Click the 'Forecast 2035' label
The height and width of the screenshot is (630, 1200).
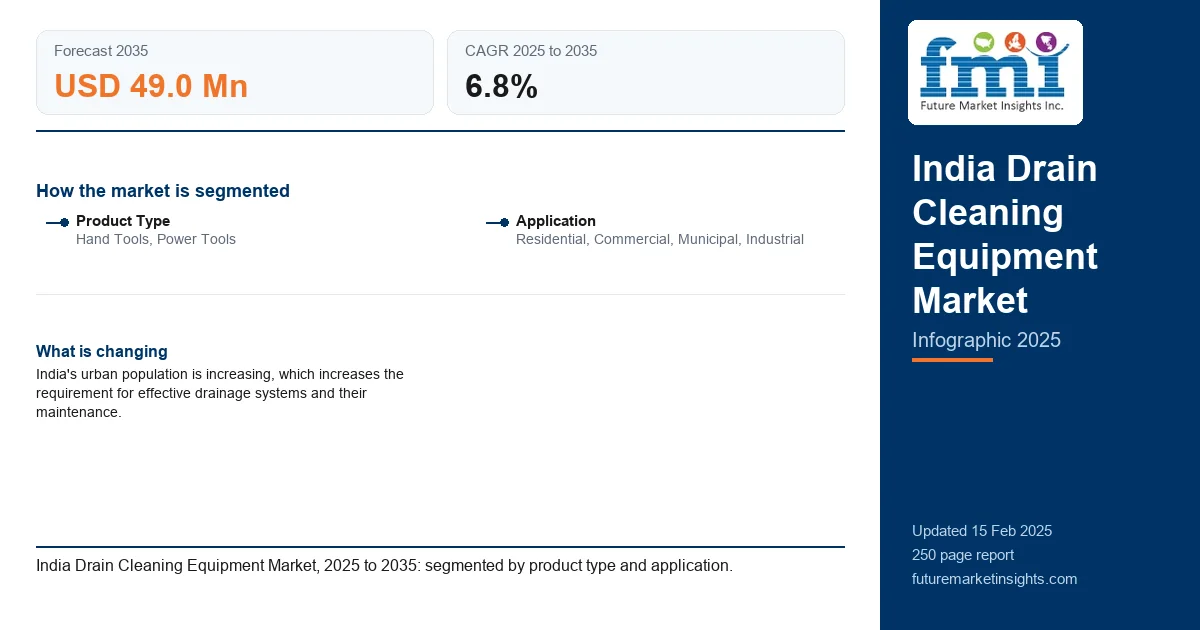(101, 51)
